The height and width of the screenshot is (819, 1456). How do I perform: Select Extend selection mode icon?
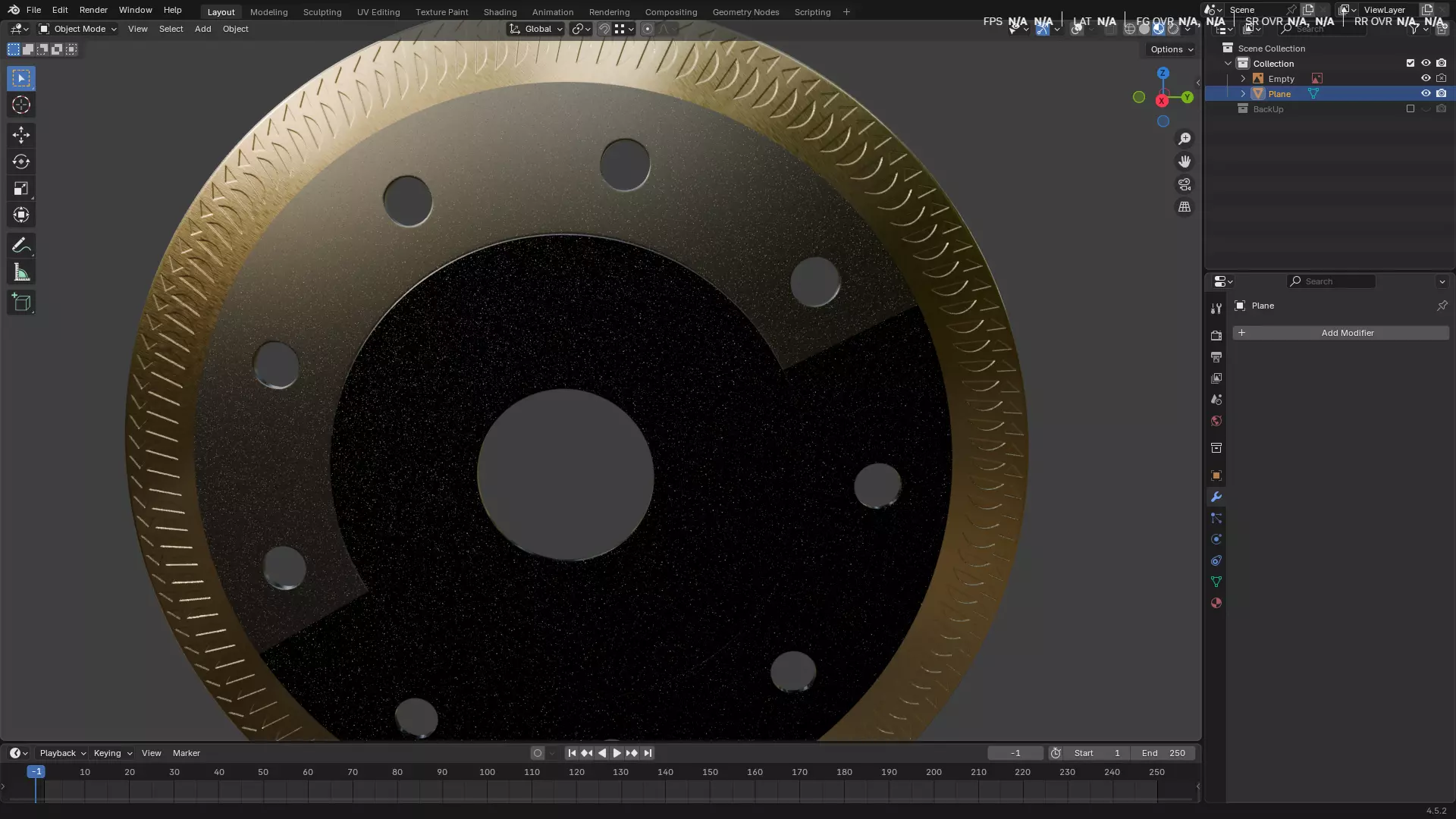pyautogui.click(x=28, y=49)
